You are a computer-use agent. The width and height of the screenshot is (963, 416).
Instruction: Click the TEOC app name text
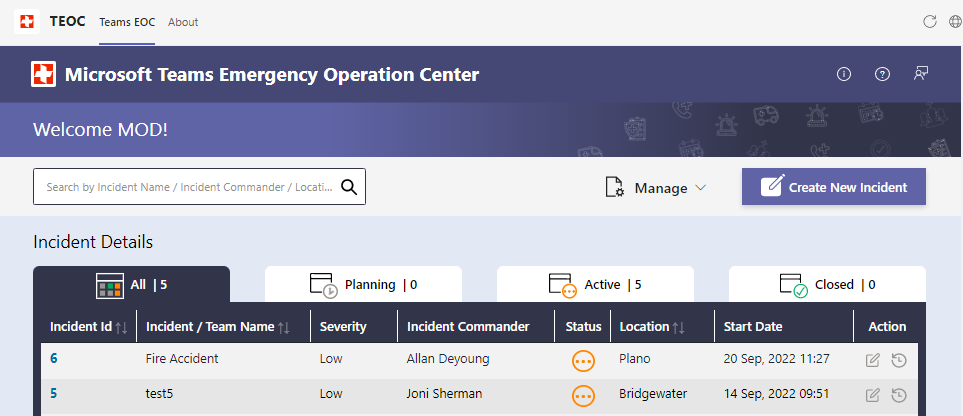pos(68,22)
